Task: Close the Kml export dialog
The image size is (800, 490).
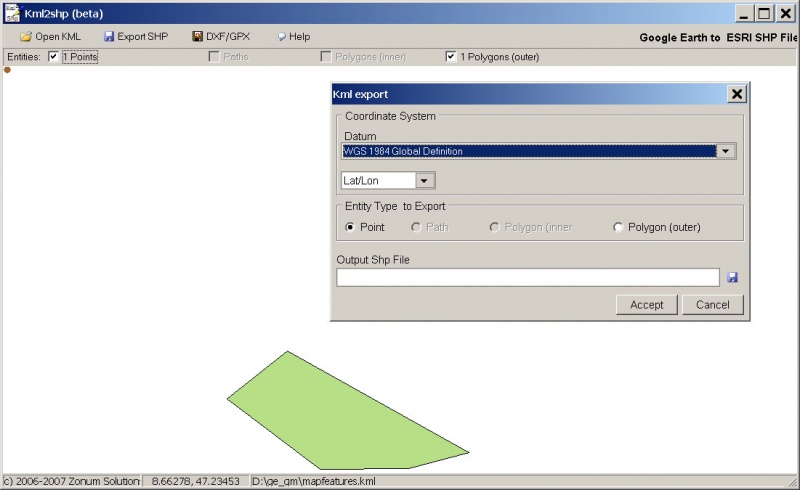Action: 737,94
